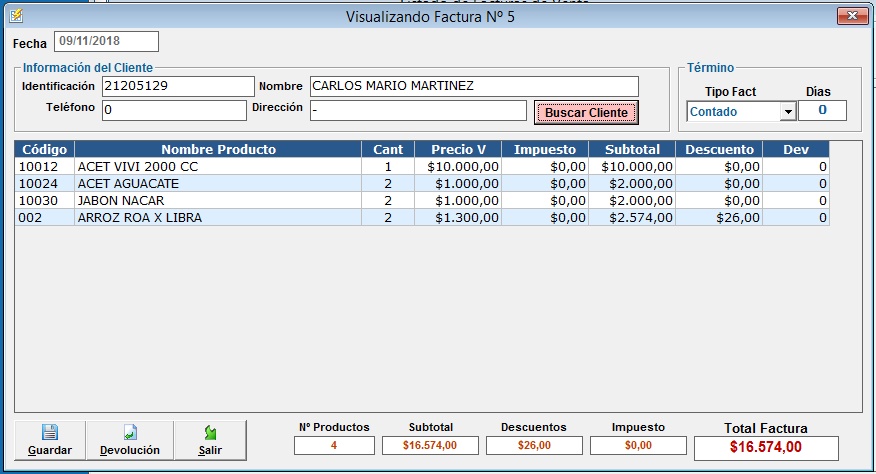Screen dimensions: 876x474
Task: Sort by the Nombre Producto column header
Action: [218, 149]
